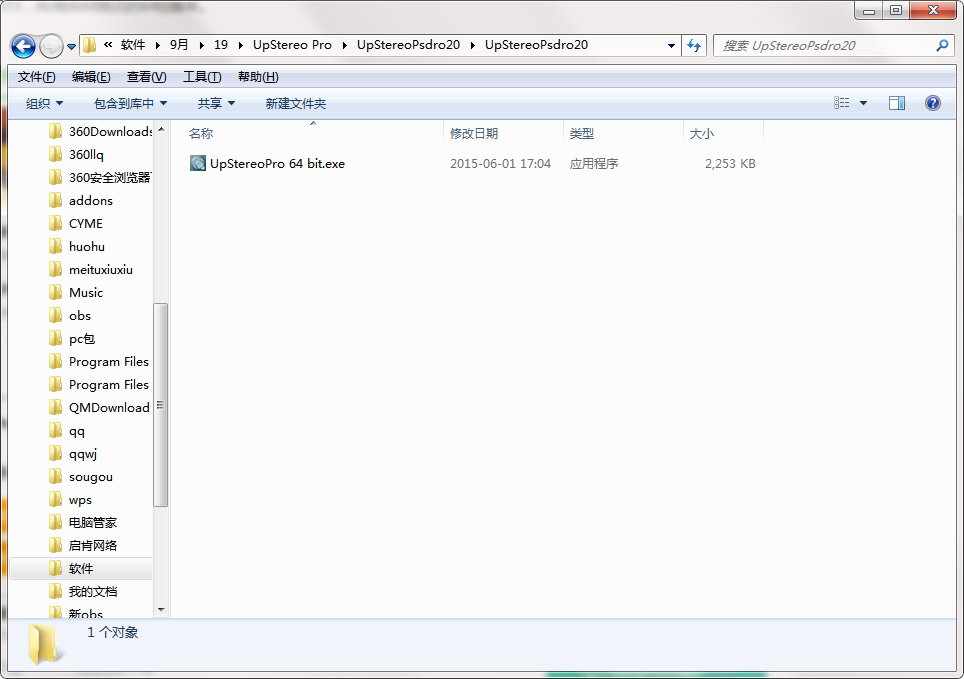This screenshot has width=964, height=679.
Task: Click the change view icon
Action: 842,103
